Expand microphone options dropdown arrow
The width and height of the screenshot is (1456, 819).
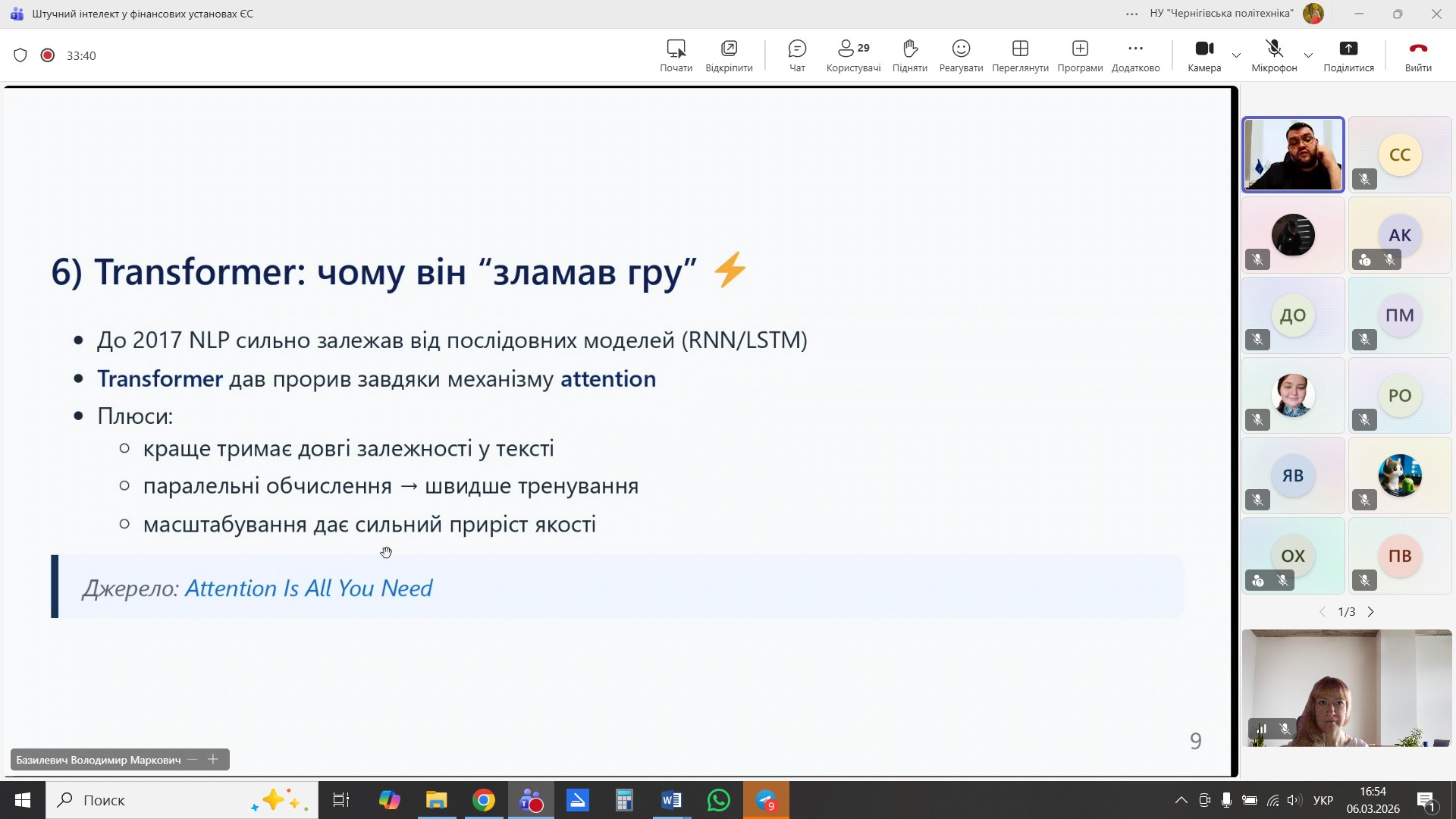1308,55
